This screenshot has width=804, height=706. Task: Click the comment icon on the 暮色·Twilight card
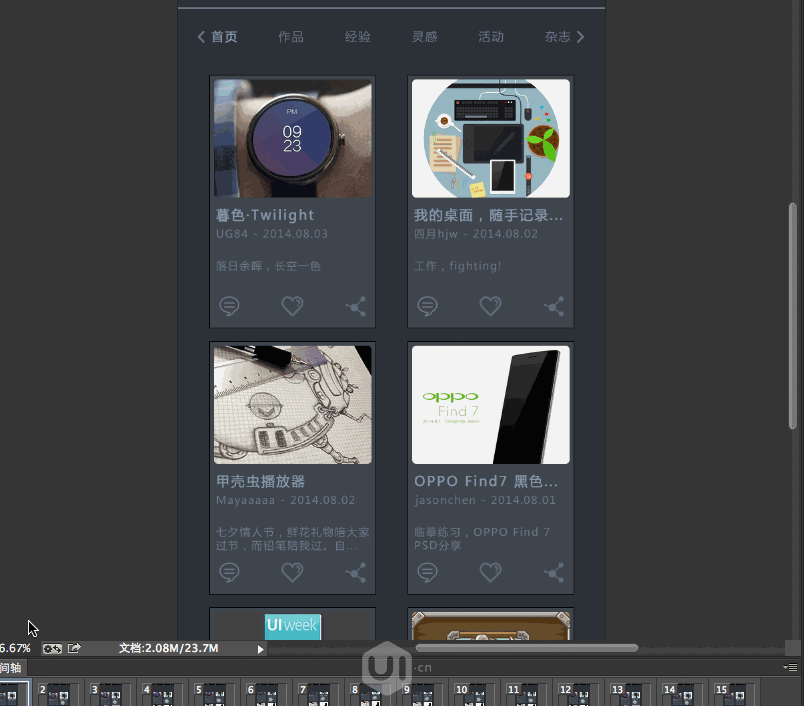pos(229,306)
